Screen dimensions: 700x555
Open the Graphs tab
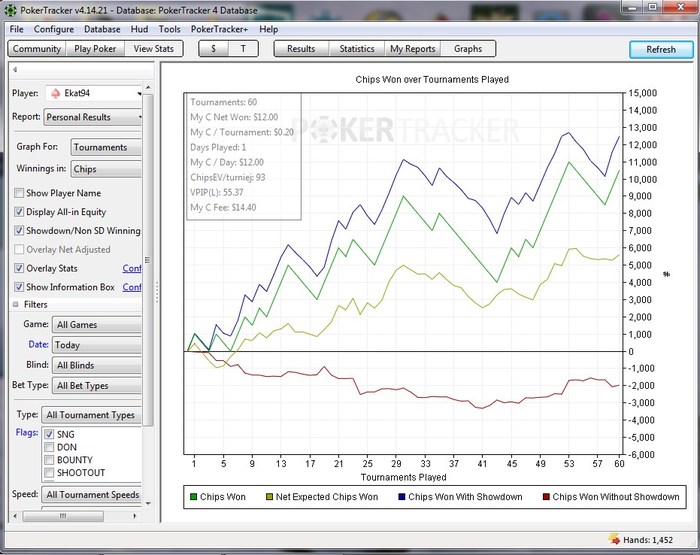pos(468,49)
